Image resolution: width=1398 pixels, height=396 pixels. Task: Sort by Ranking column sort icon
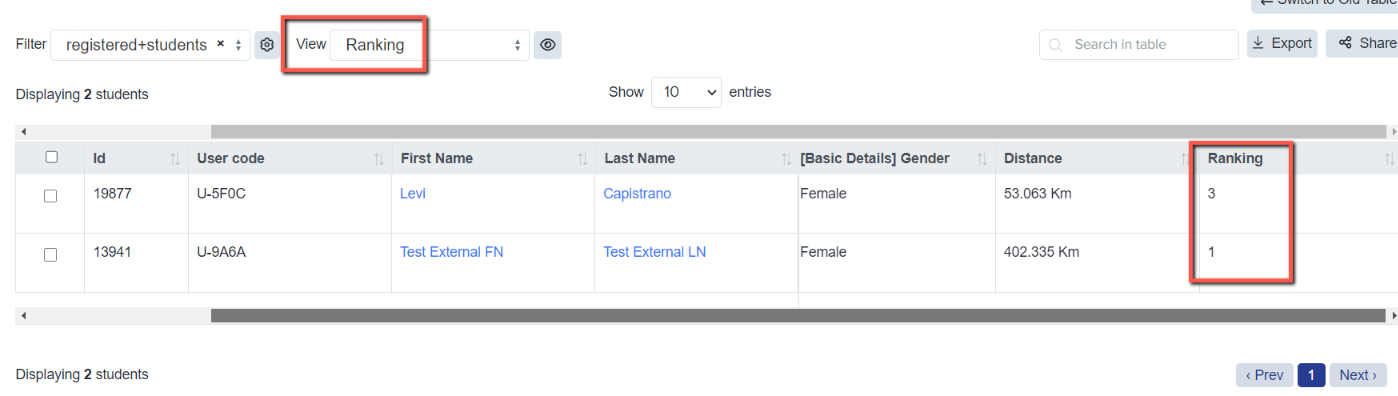point(1389,159)
